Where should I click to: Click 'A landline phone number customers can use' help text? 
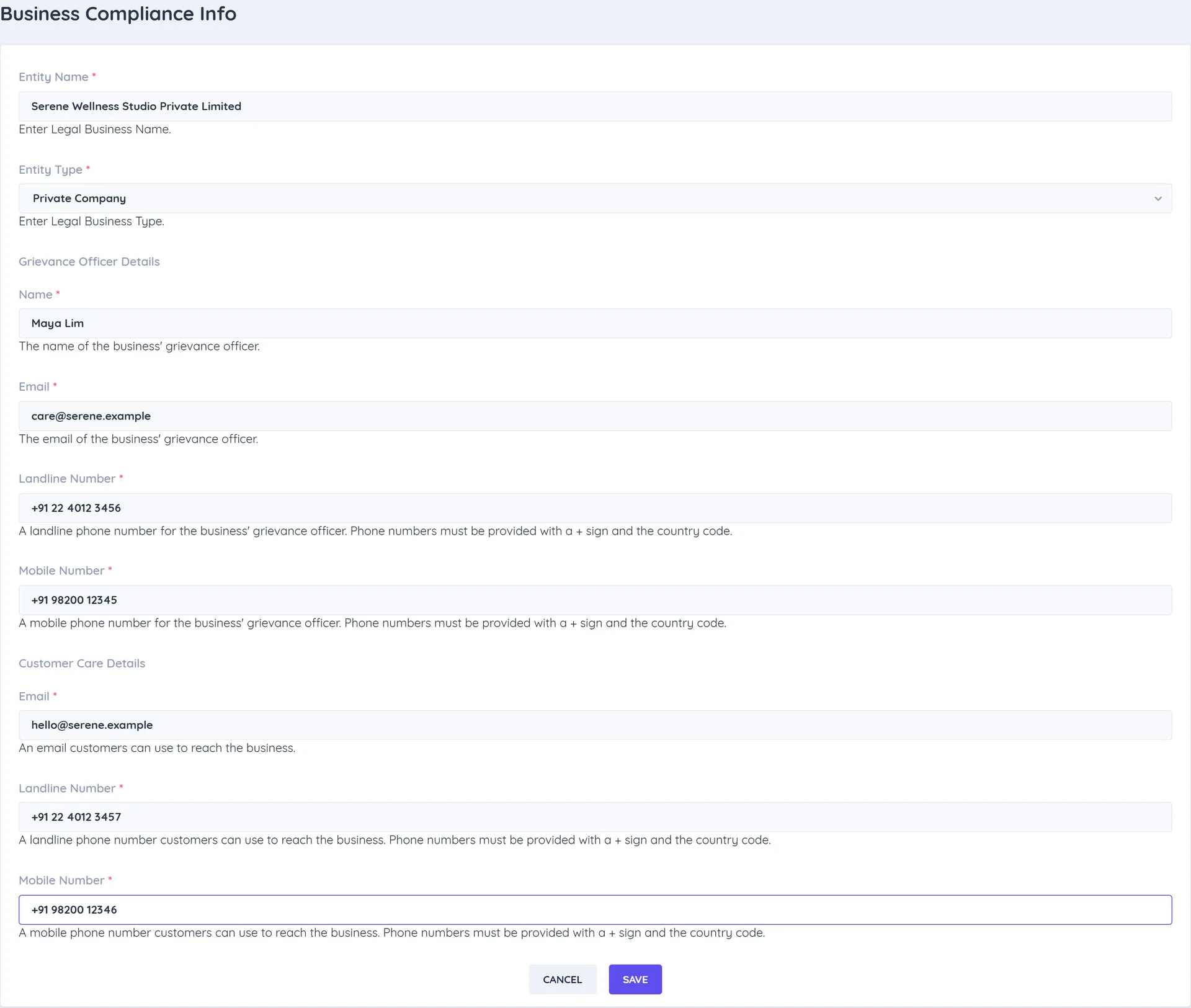(x=395, y=840)
